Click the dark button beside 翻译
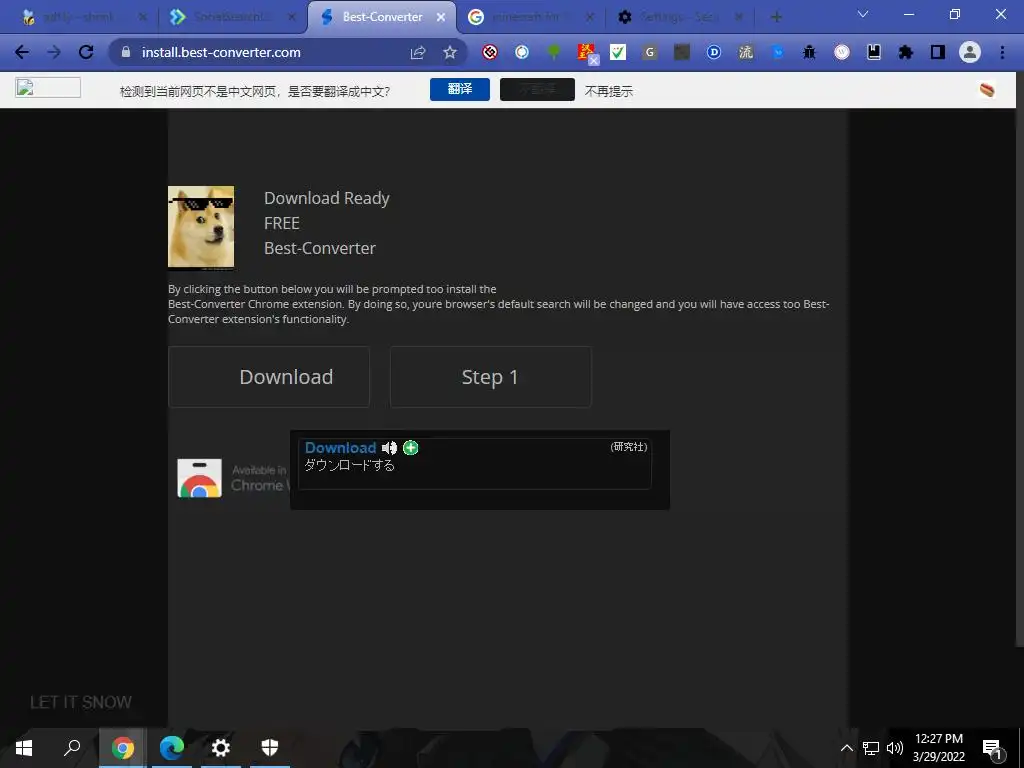The width and height of the screenshot is (1024, 768). (x=537, y=89)
